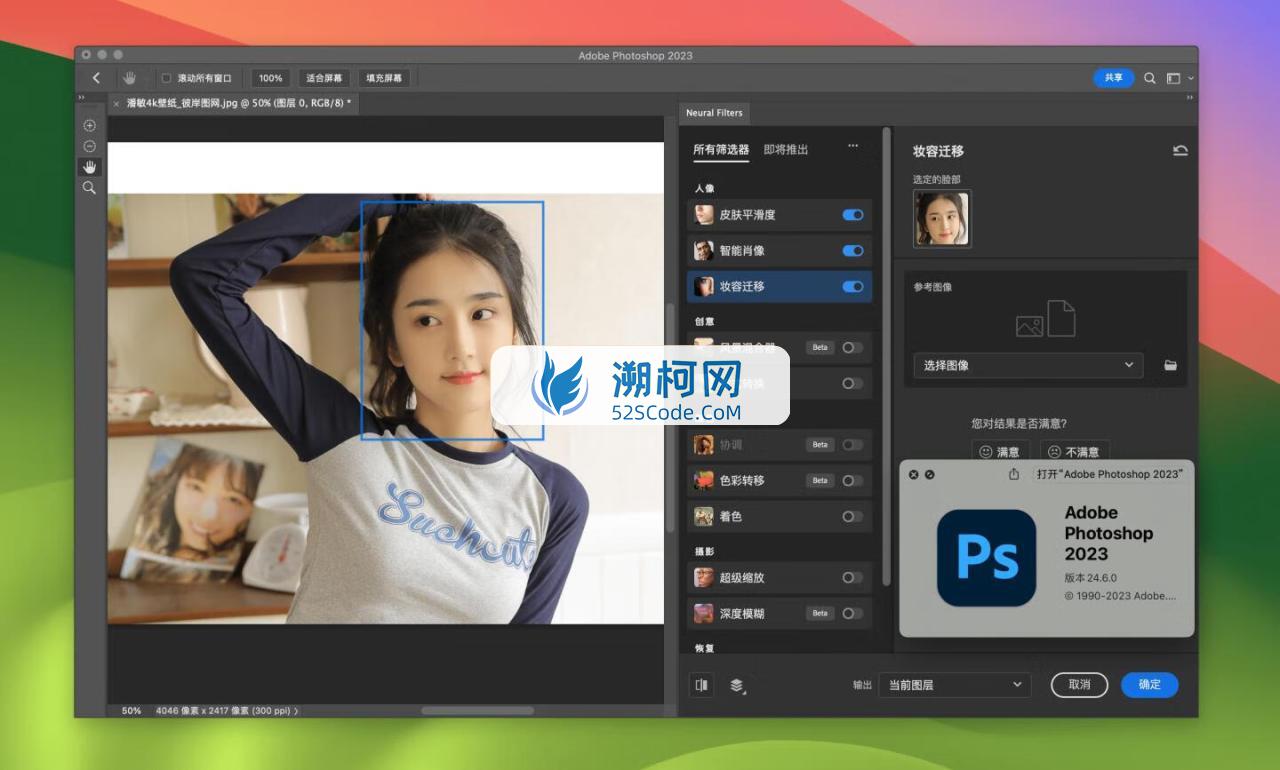Go back with the left arrow icon

96,78
